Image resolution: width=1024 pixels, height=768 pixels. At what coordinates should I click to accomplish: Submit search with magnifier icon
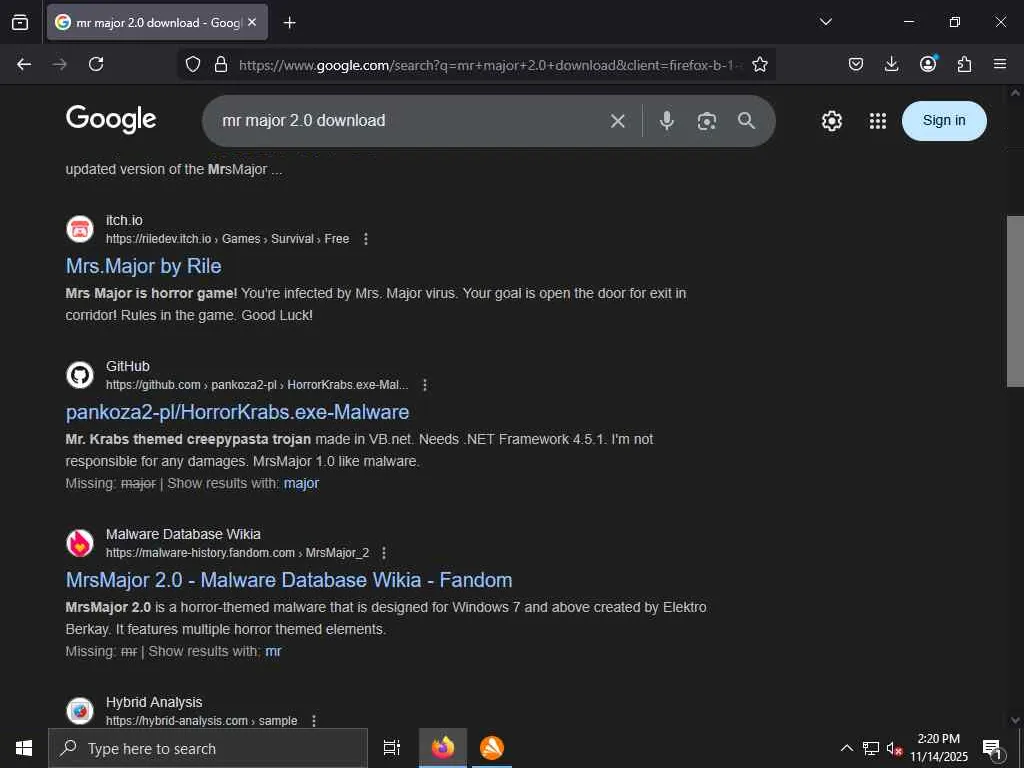(746, 121)
